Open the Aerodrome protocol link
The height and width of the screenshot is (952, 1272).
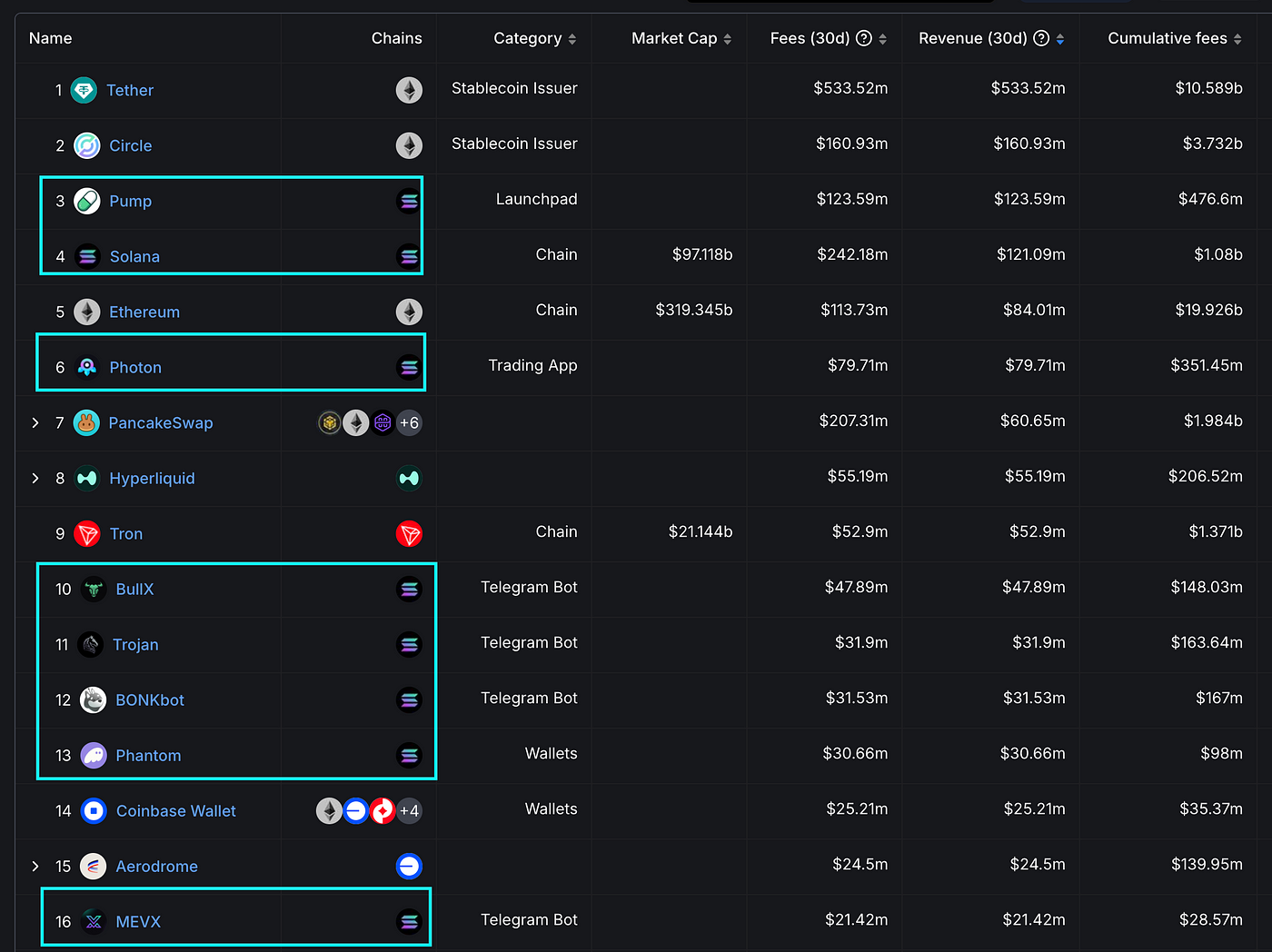coord(156,866)
